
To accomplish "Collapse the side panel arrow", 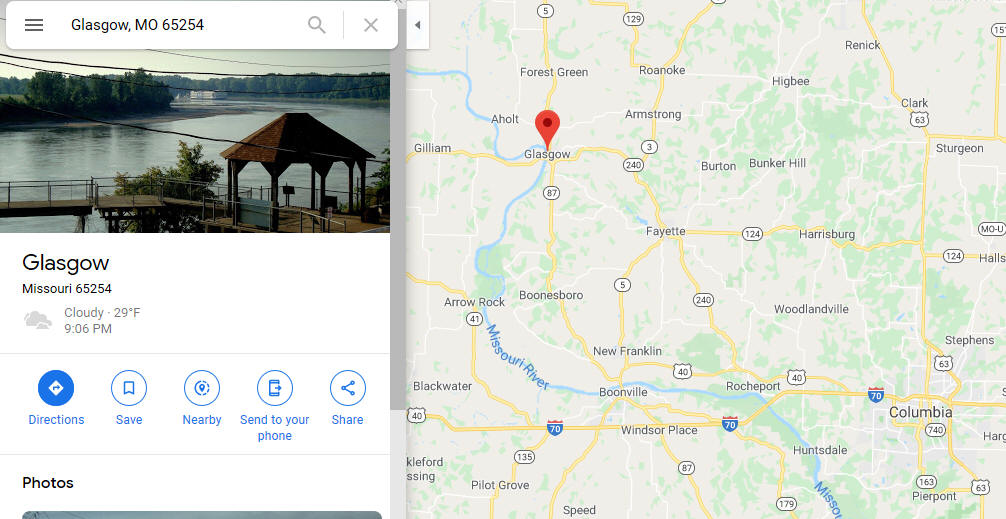I will click(x=418, y=25).
